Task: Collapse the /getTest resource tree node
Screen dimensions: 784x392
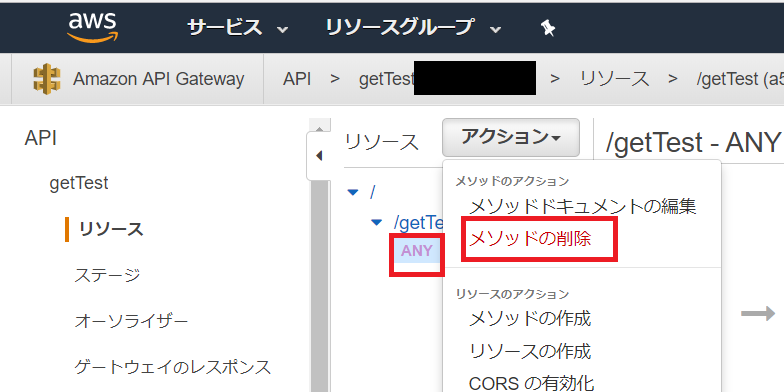Action: point(376,222)
